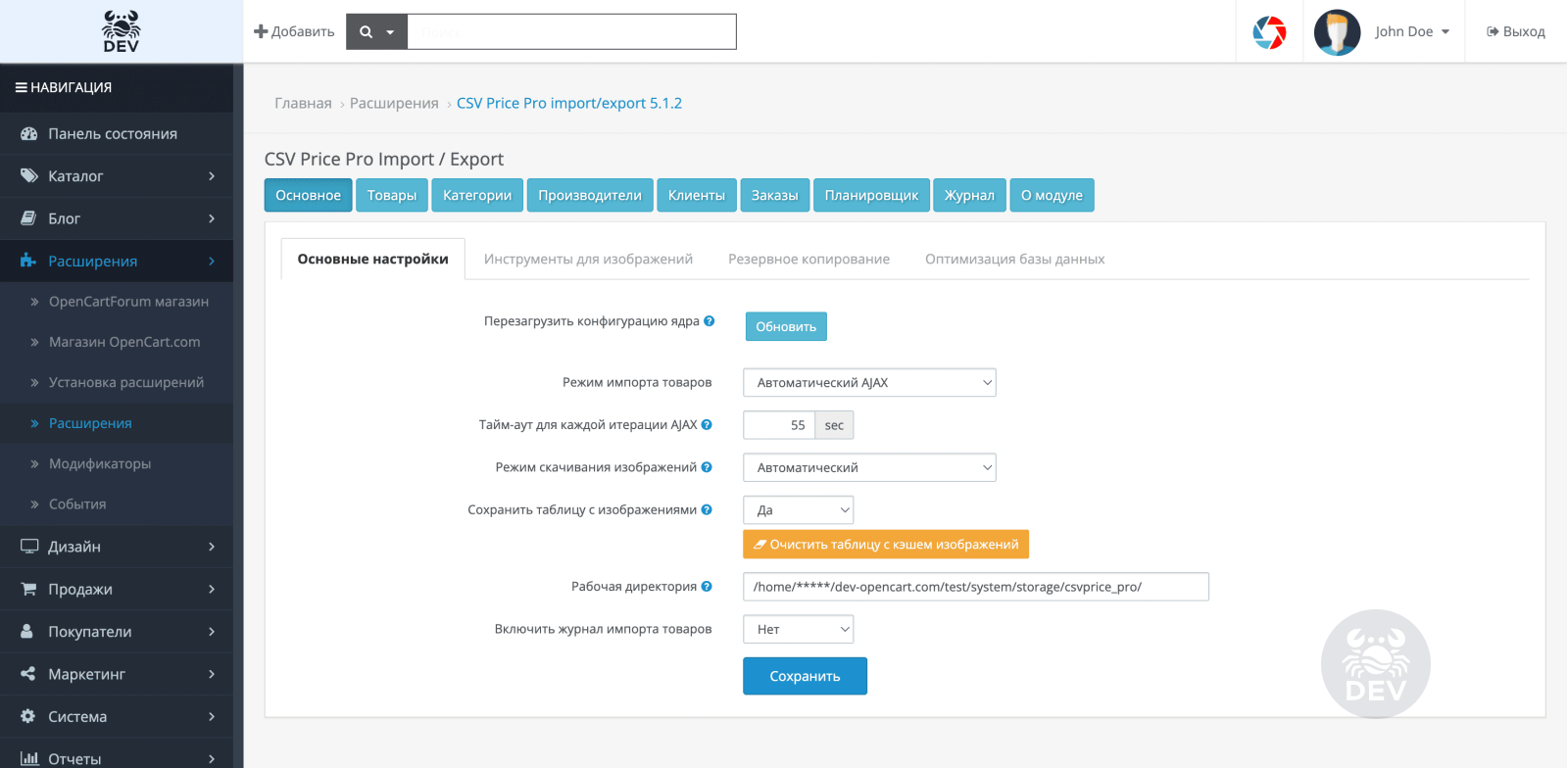Click the Блог book icon
Viewport: 1568px width, 768px height.
coord(28,218)
